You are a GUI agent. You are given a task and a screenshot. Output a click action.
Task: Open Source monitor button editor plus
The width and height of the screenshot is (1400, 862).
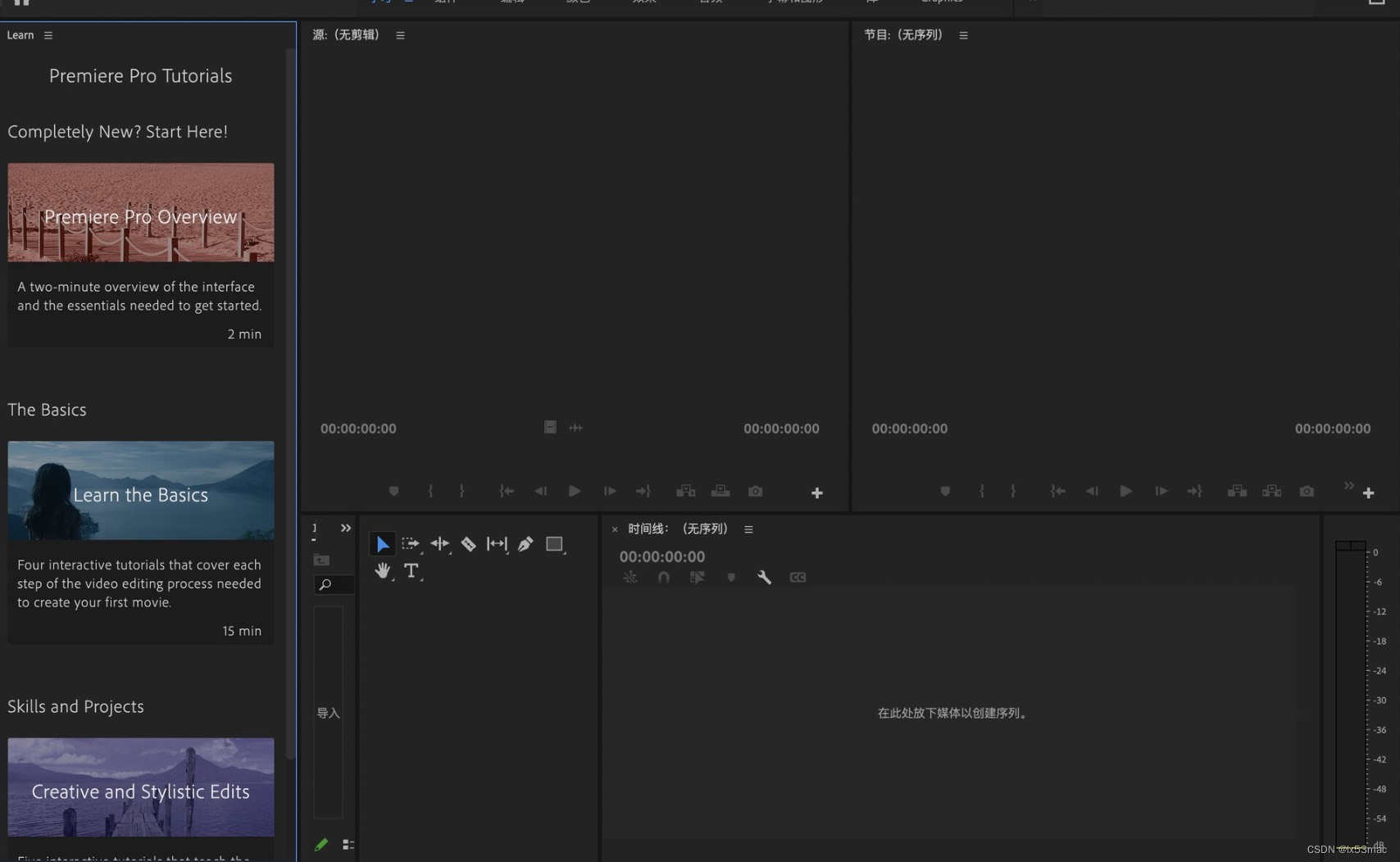817,492
